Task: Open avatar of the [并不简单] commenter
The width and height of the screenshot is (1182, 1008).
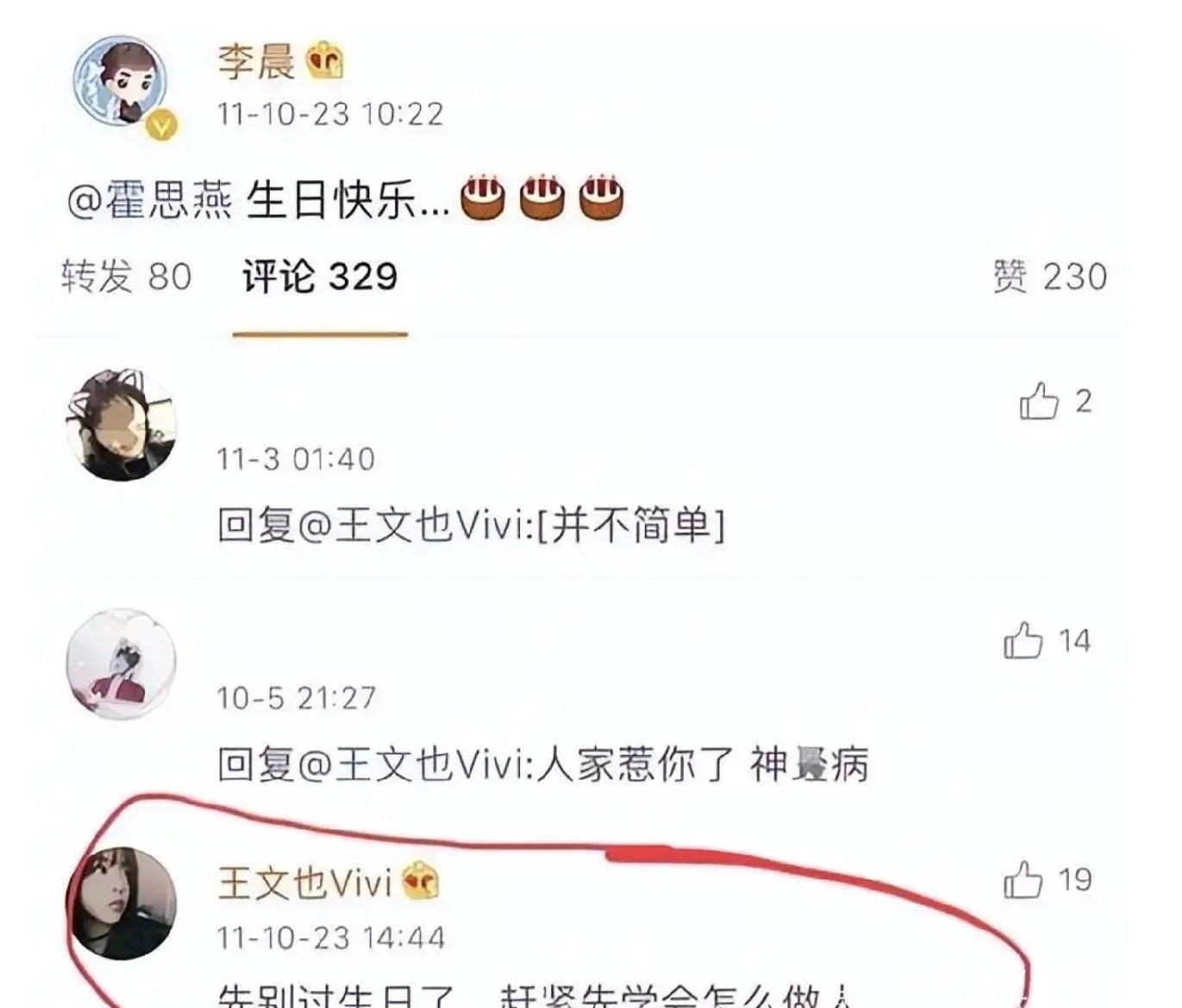Action: pyautogui.click(x=121, y=425)
